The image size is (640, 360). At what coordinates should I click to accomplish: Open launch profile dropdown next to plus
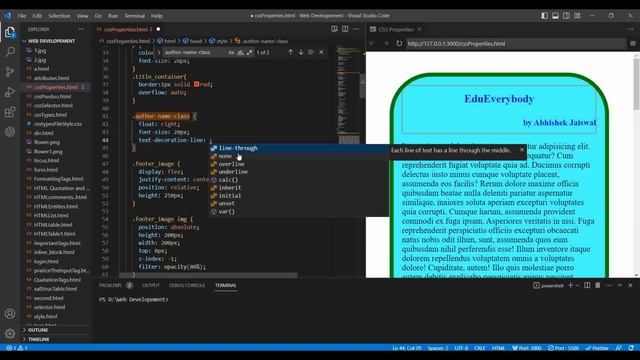coord(578,285)
